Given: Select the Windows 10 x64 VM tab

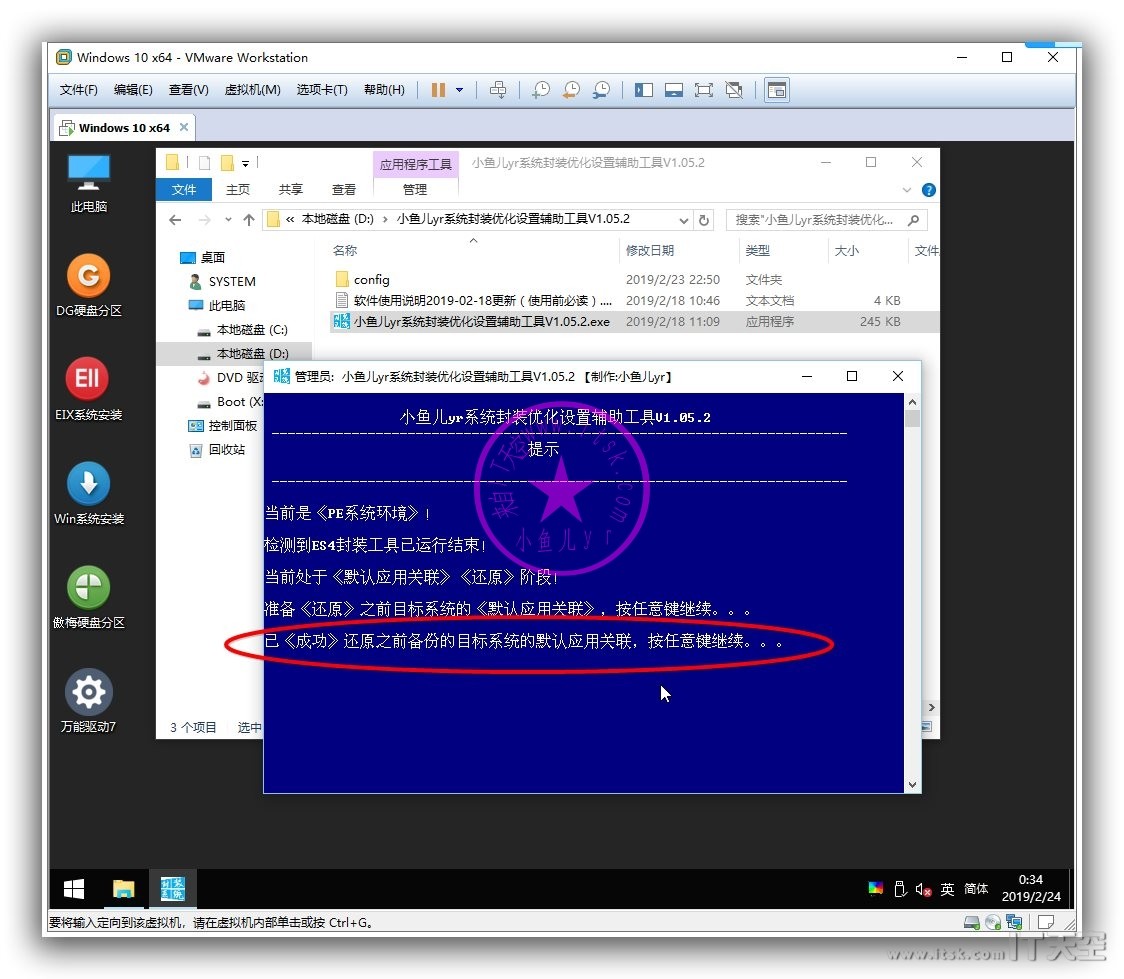Looking at the screenshot, I should pyautogui.click(x=124, y=128).
